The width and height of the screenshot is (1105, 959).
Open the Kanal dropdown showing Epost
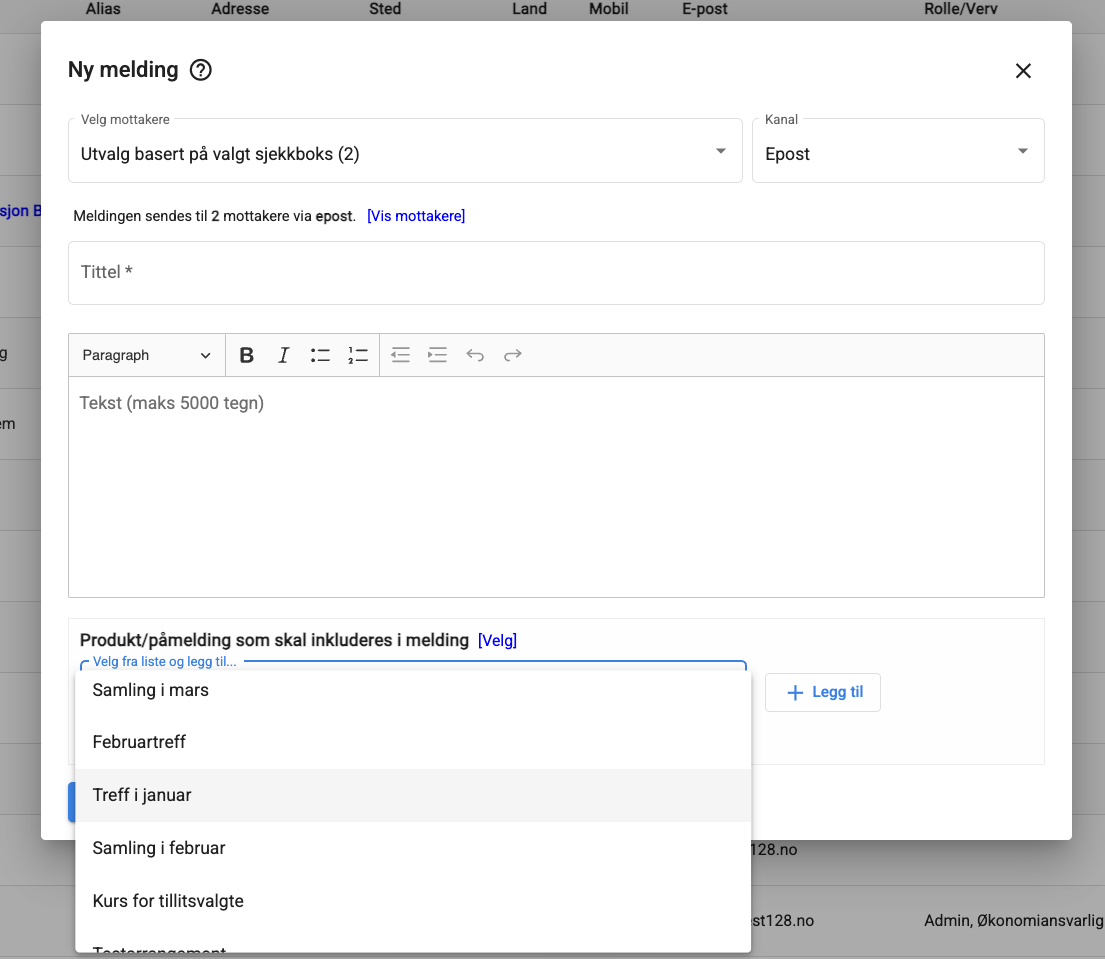coord(898,151)
